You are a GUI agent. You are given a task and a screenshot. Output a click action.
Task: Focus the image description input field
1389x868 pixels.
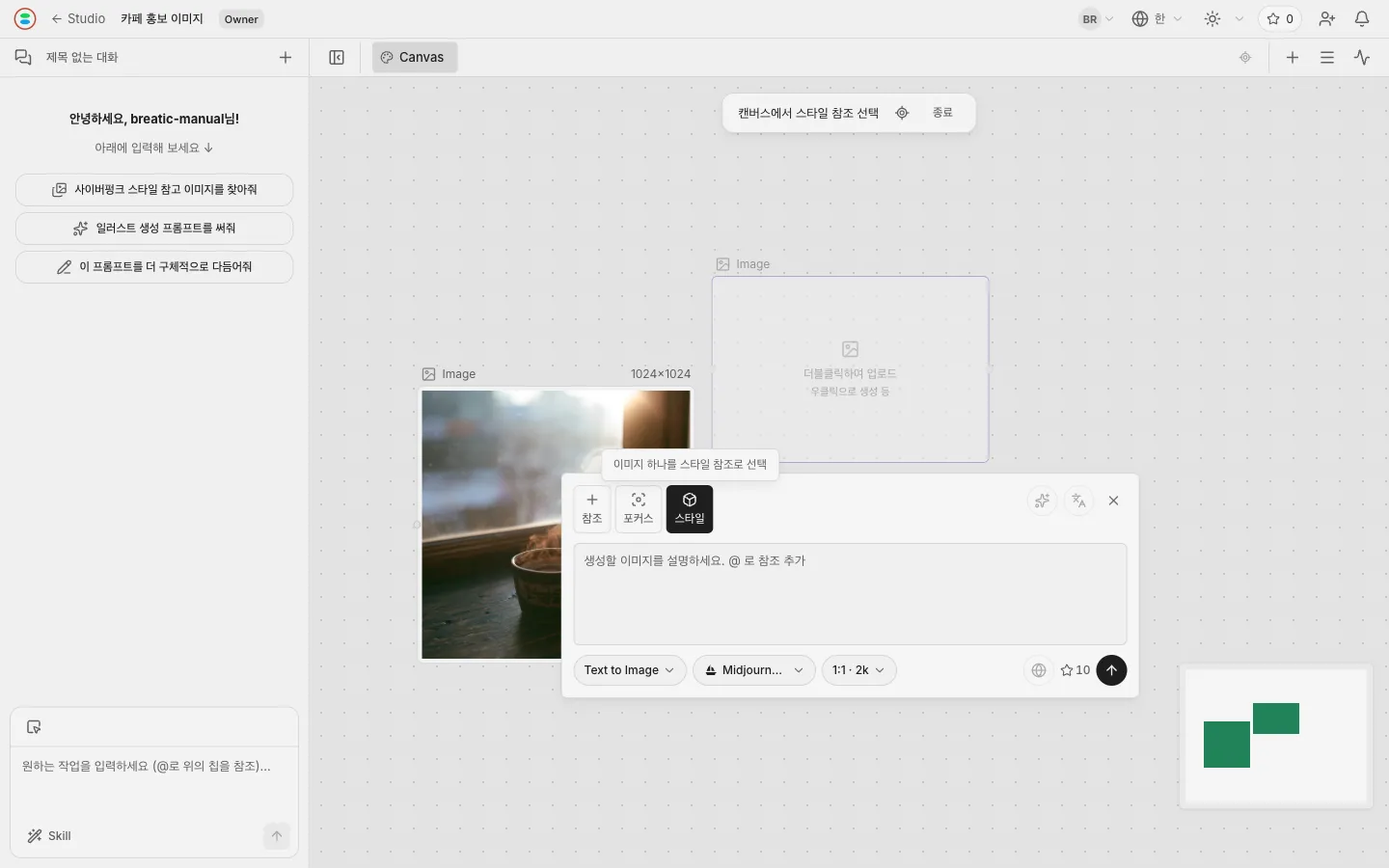point(850,593)
